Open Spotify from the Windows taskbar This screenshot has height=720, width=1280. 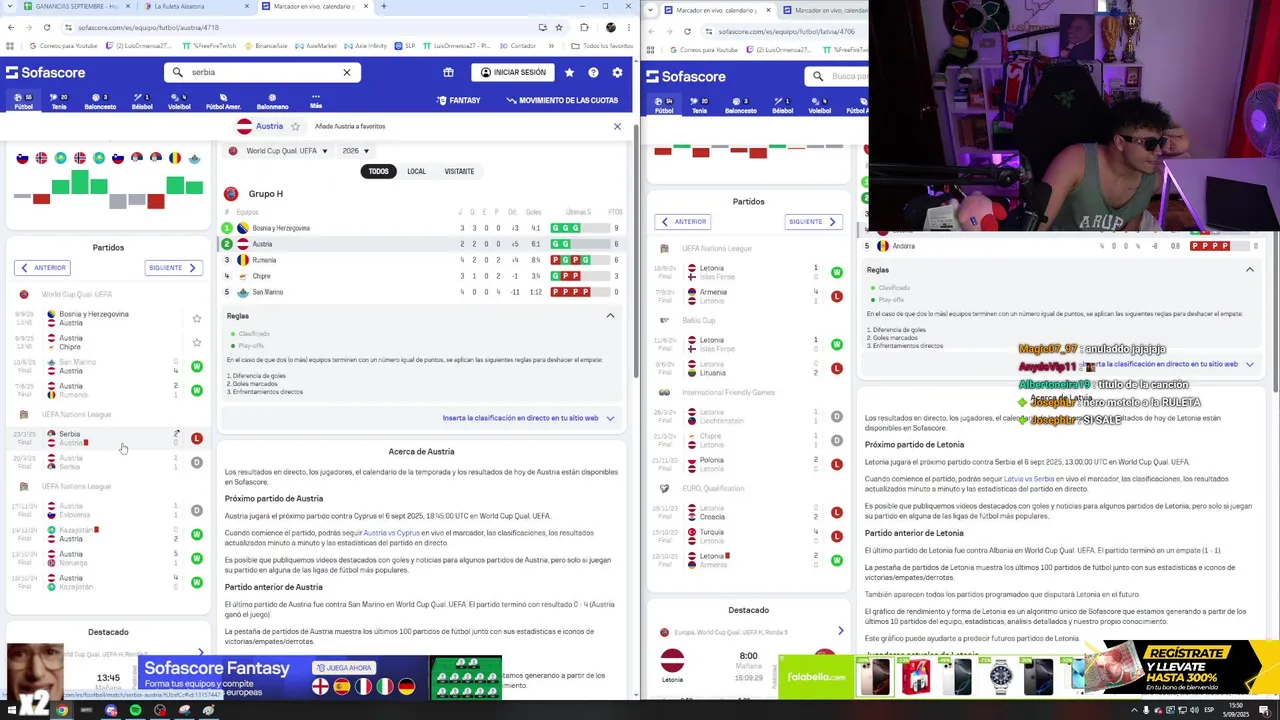point(135,711)
